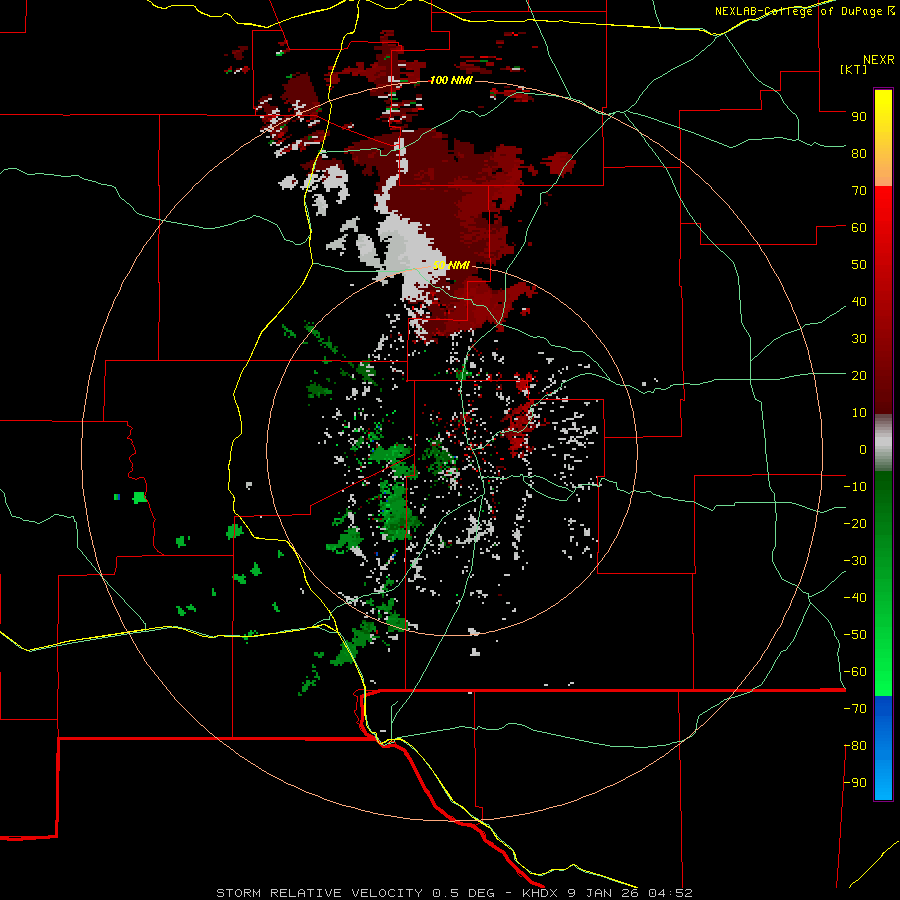Viewport: 900px width, 900px height.
Task: Click the KT units label above the color scale
Action: click(853, 69)
